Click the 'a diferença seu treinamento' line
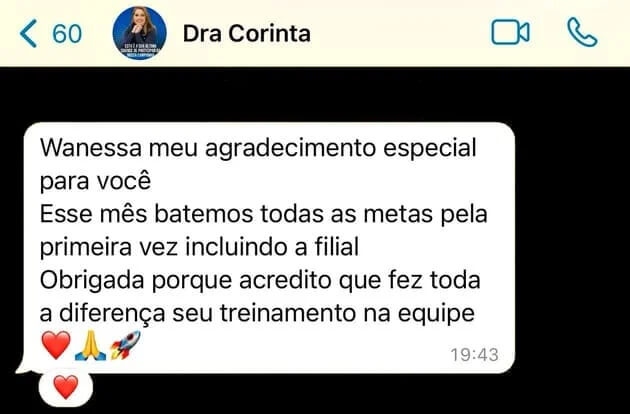This screenshot has height=414, width=630. point(257,313)
